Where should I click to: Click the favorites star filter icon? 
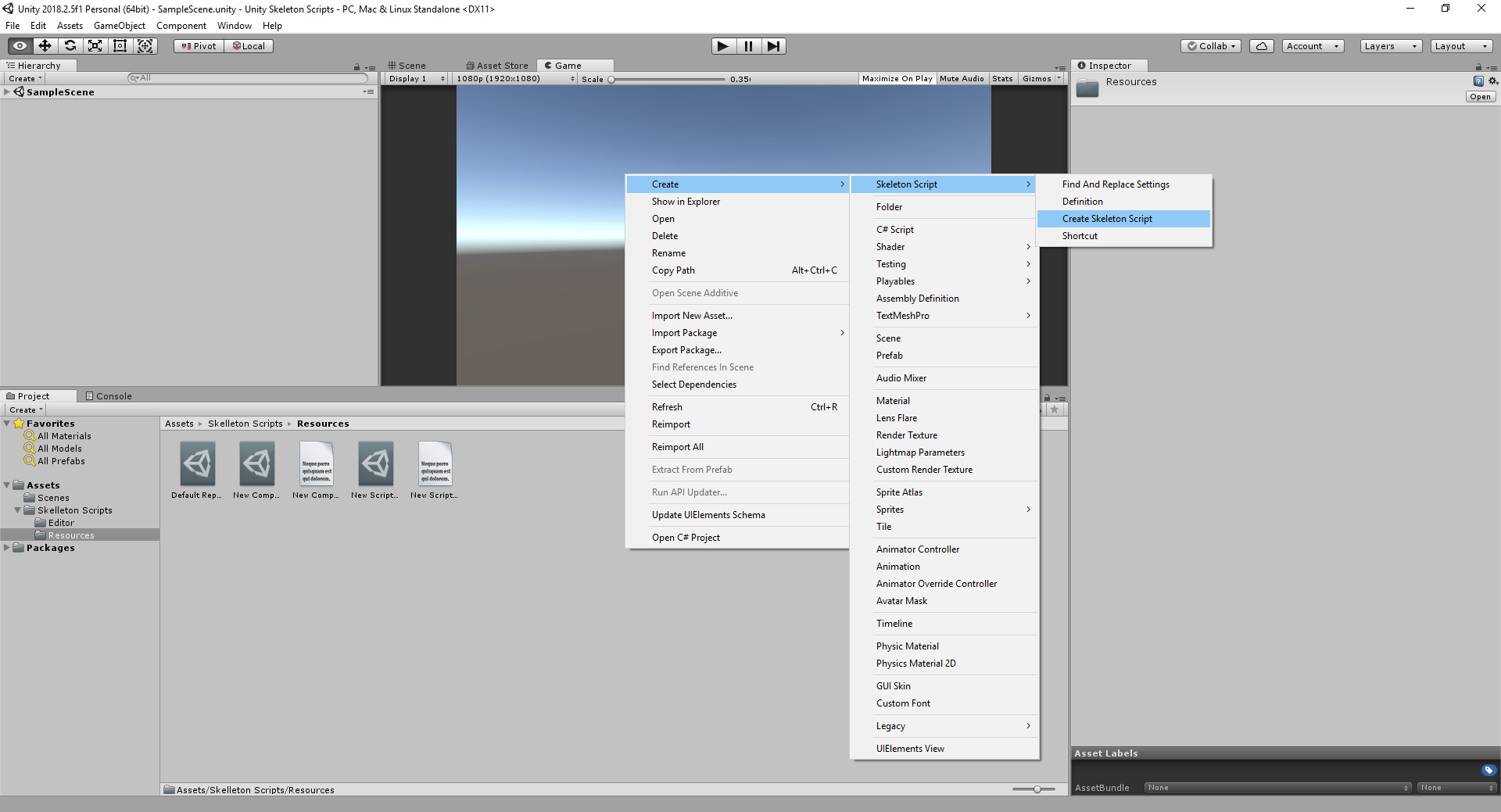click(x=1055, y=410)
